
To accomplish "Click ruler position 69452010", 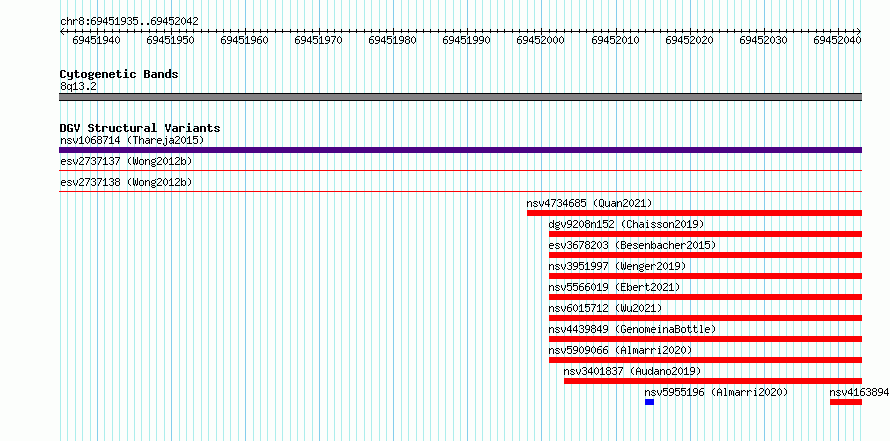I will point(615,40).
